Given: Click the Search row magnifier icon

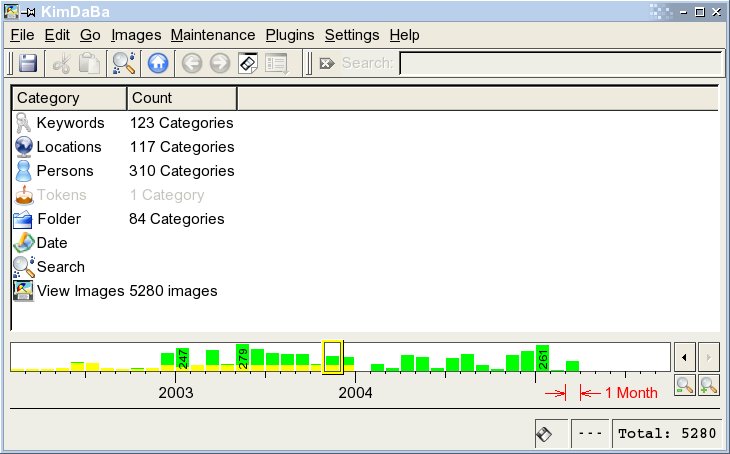Looking at the screenshot, I should [24, 267].
